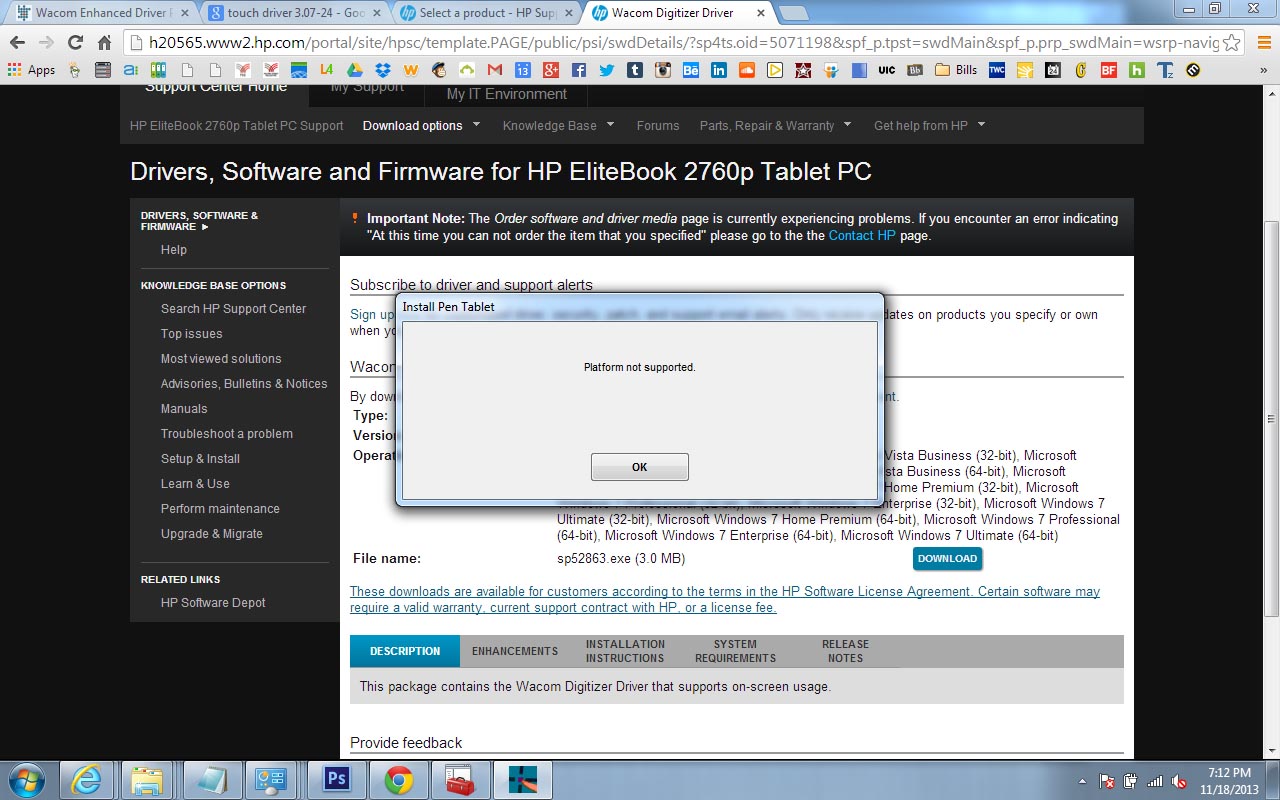1280x800 pixels.
Task: Go back using the back arrow
Action: 17,42
